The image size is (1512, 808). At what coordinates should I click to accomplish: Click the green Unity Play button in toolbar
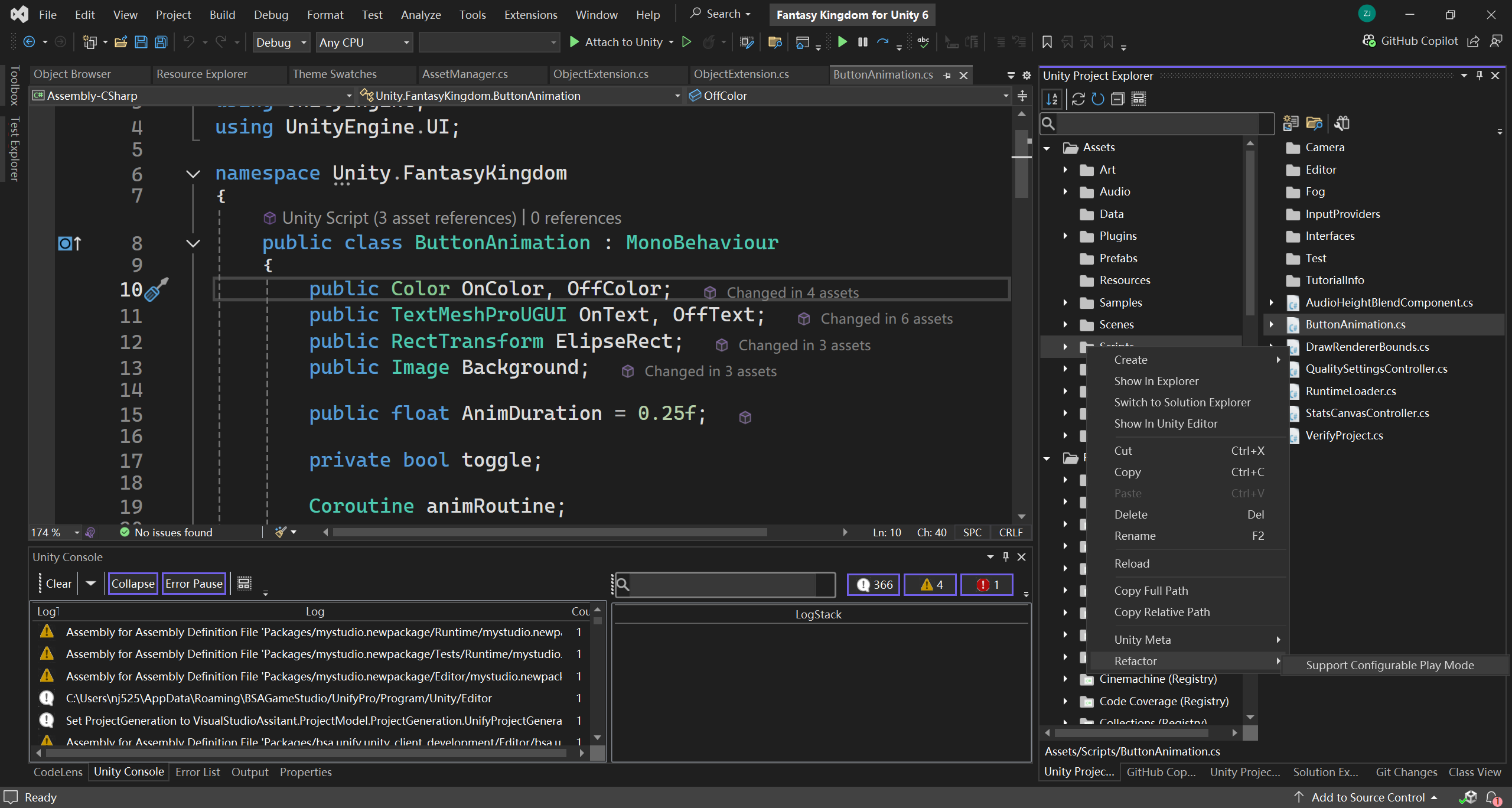(842, 42)
